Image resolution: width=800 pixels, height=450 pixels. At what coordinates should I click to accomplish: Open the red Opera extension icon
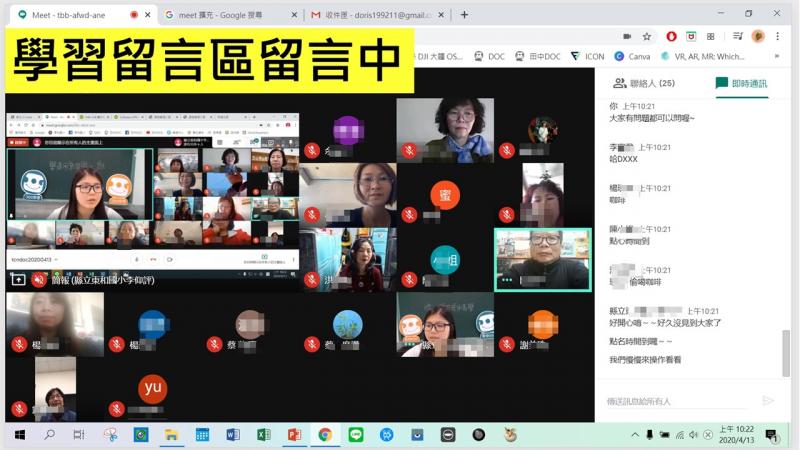[671, 36]
